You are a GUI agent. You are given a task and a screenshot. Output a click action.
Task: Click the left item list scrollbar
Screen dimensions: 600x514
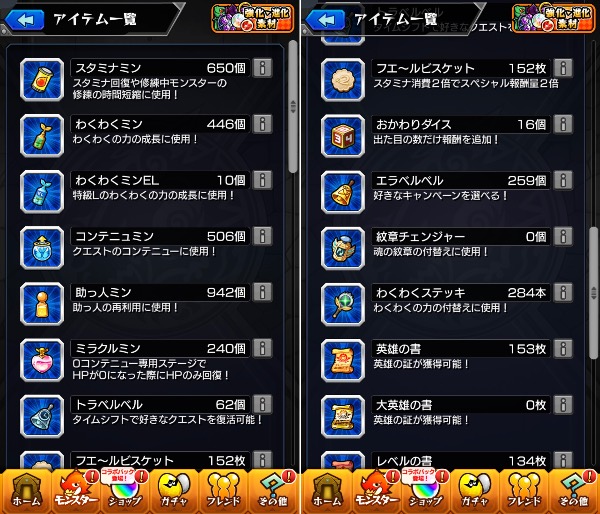tap(293, 107)
